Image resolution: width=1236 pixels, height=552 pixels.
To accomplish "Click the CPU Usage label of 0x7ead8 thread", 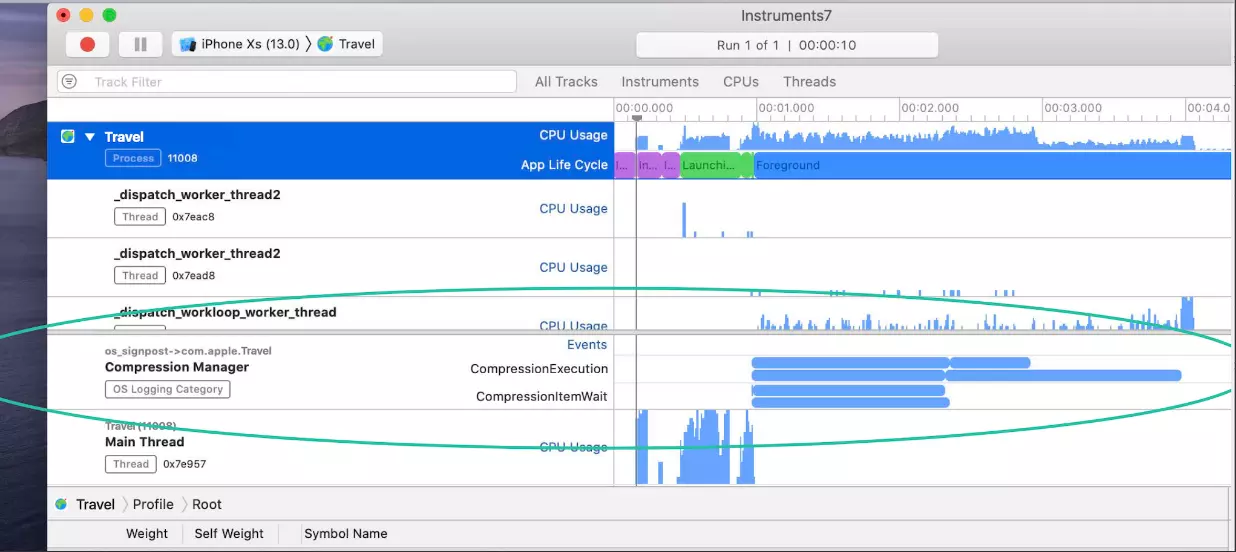I will click(573, 267).
